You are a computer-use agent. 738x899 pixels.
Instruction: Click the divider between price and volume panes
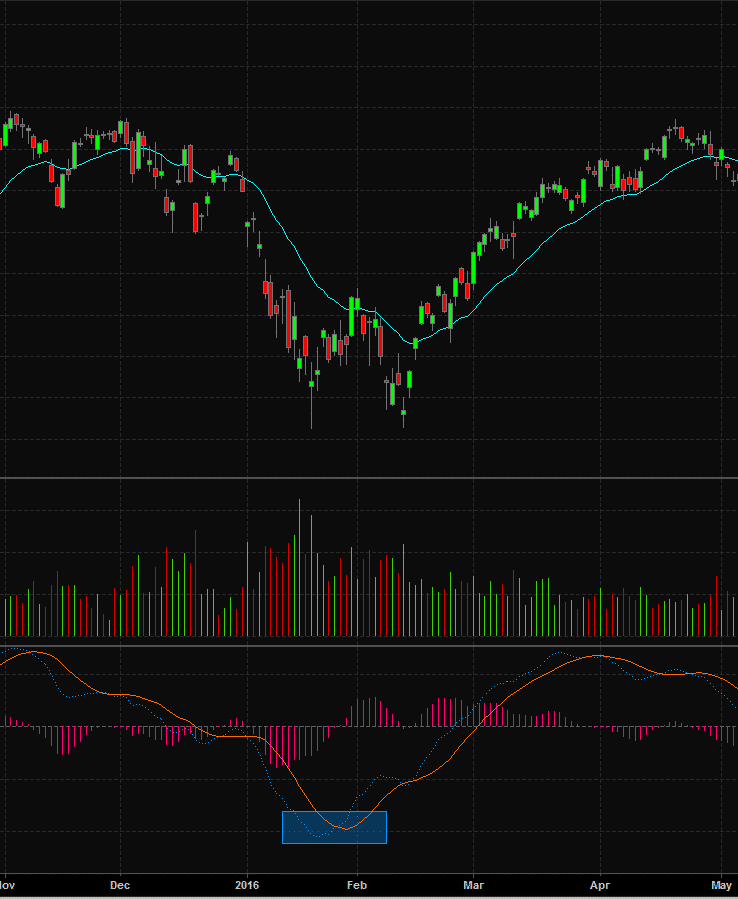(x=369, y=478)
